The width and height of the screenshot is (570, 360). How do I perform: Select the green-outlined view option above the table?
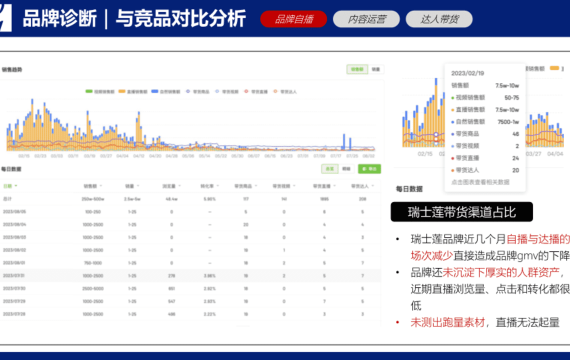(x=330, y=169)
